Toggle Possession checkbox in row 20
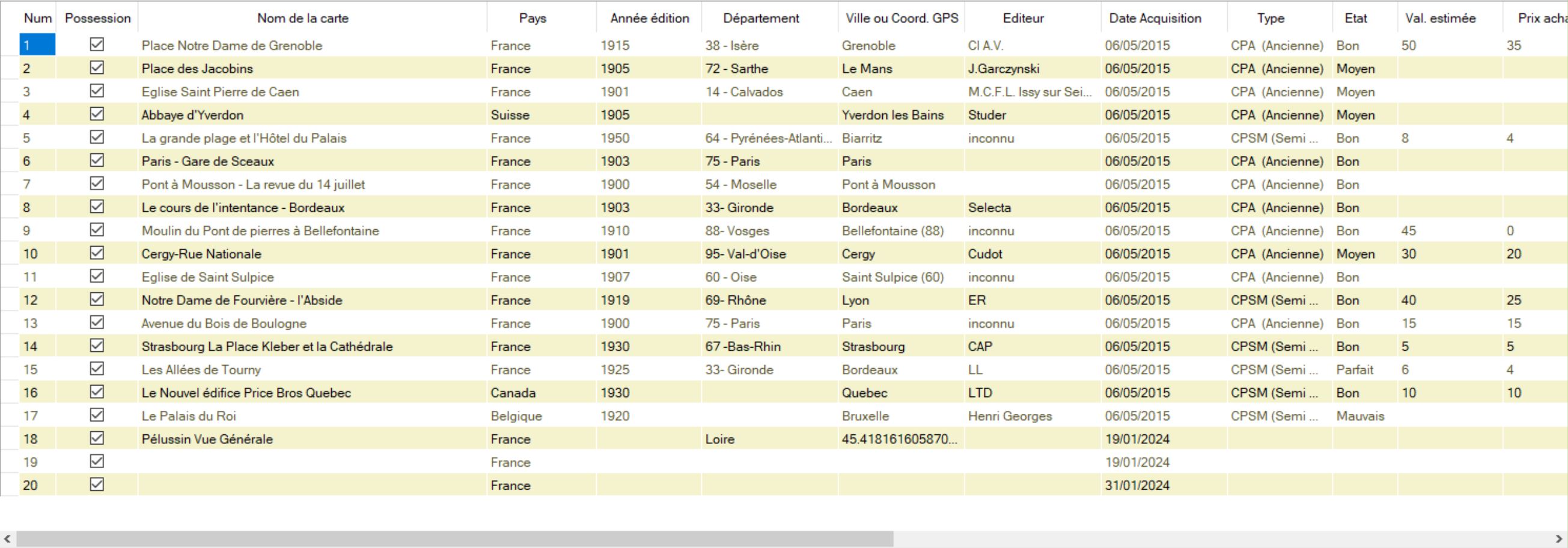Screen dimensions: 1568x548 coord(97,485)
